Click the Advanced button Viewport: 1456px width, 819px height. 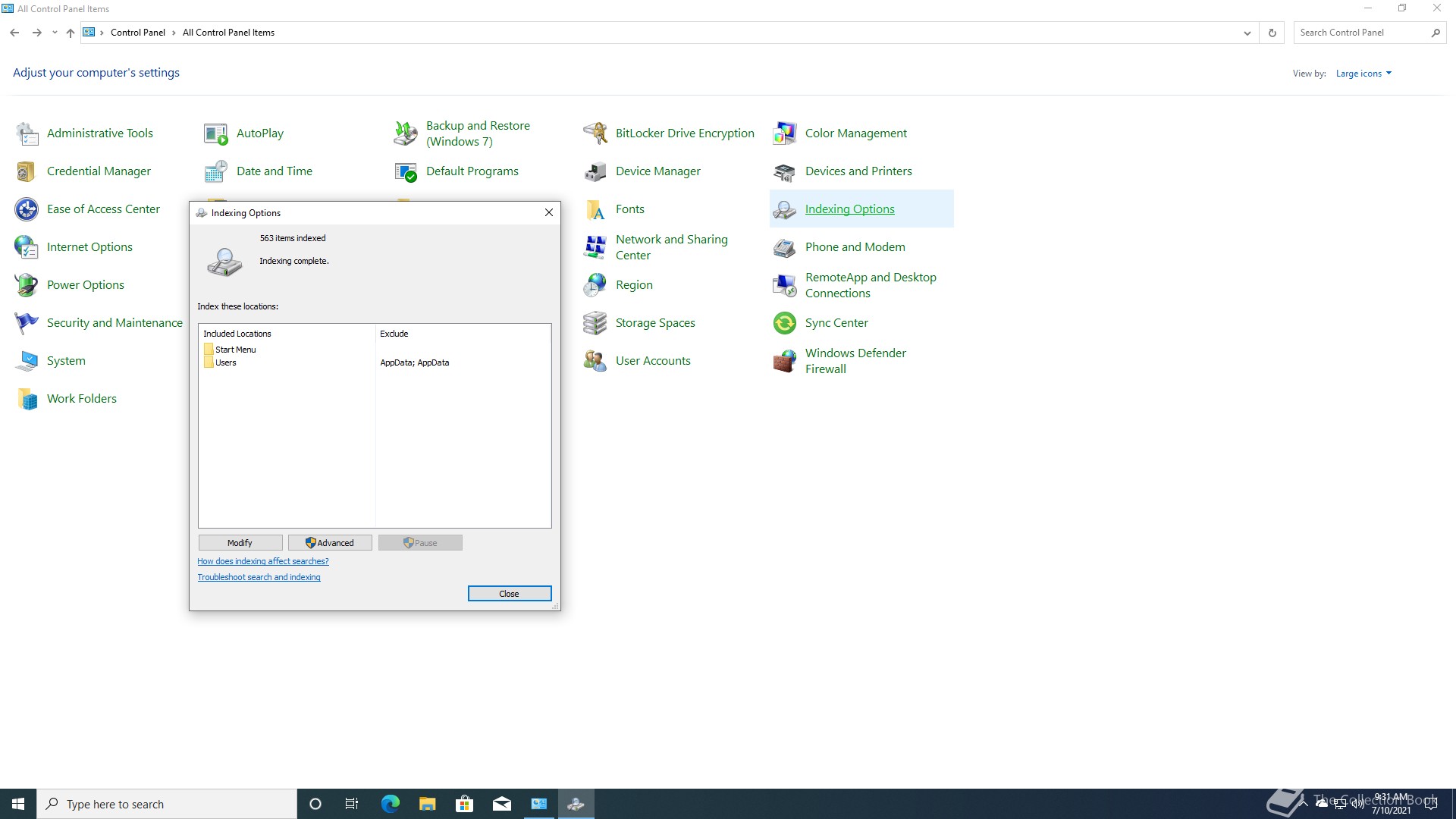click(330, 543)
